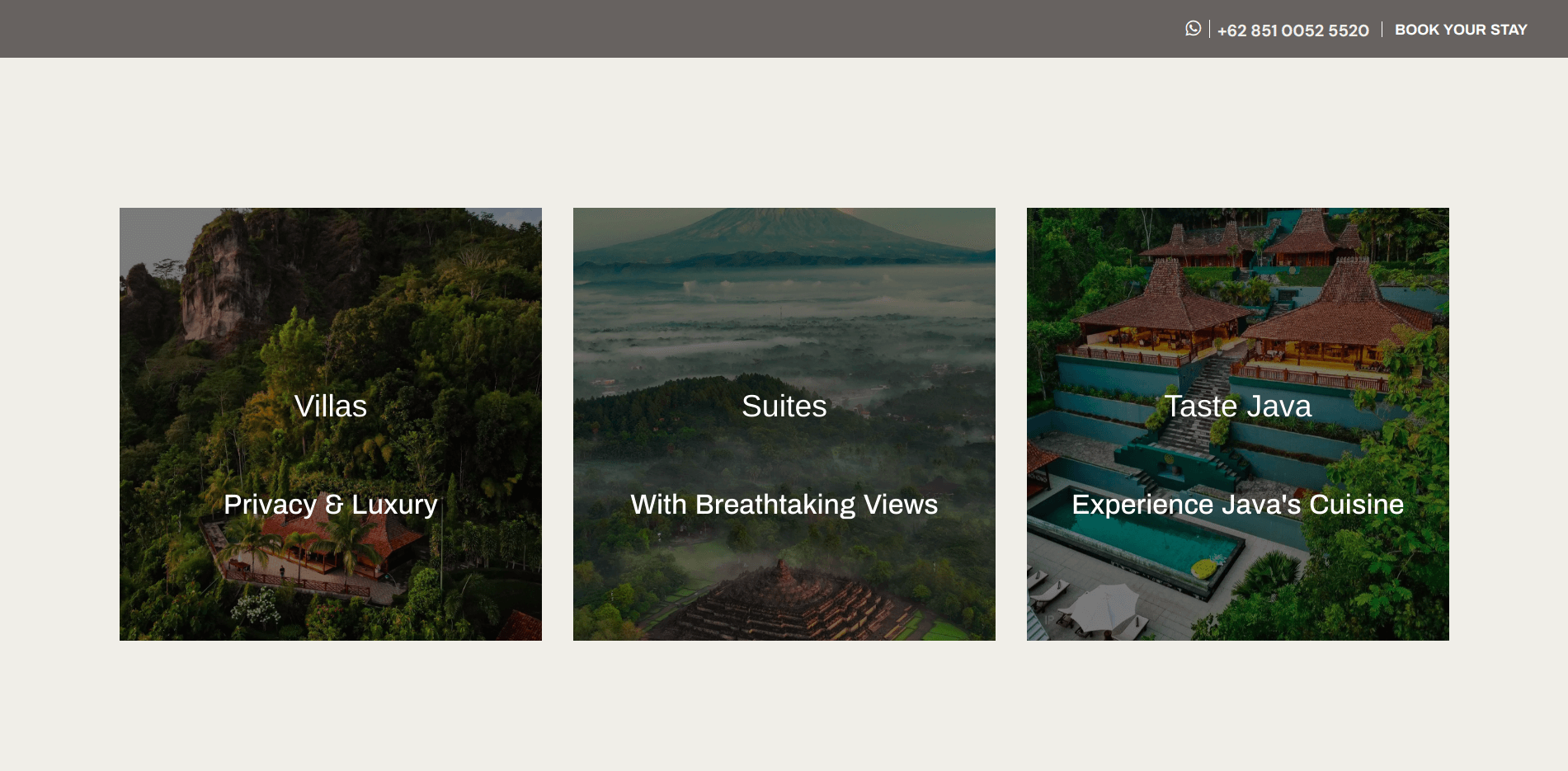Click the misty valley in Suites photo
This screenshot has height=771, width=1568.
point(784,330)
